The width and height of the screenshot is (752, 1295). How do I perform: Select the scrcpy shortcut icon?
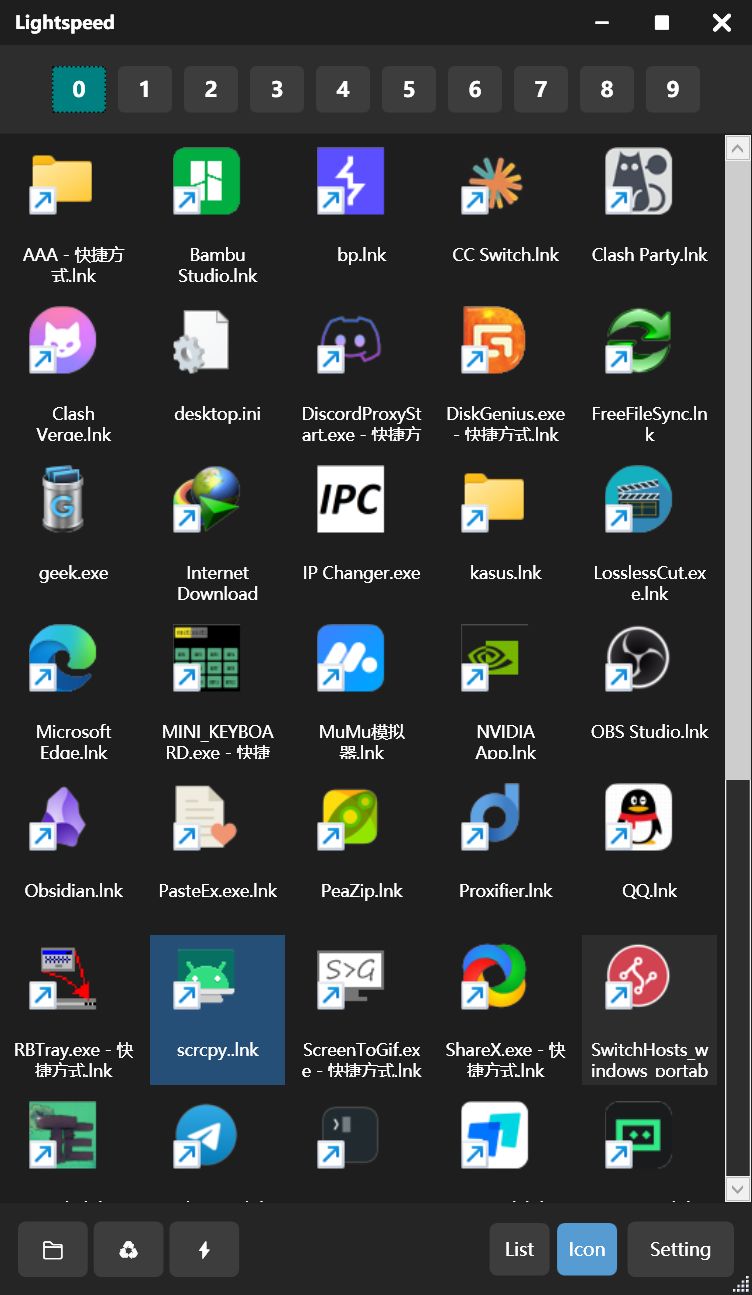tap(206, 977)
